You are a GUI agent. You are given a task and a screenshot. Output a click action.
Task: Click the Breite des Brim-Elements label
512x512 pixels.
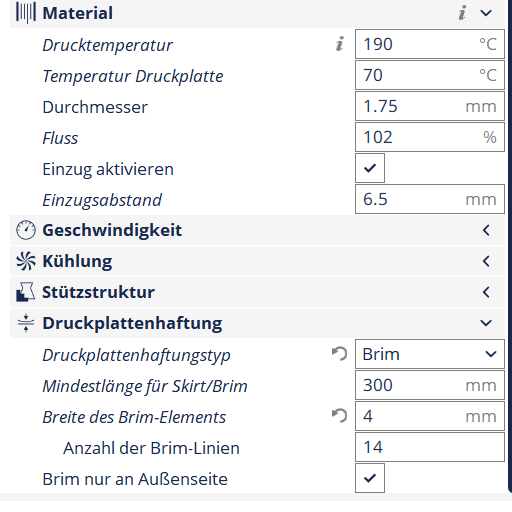coord(134,417)
